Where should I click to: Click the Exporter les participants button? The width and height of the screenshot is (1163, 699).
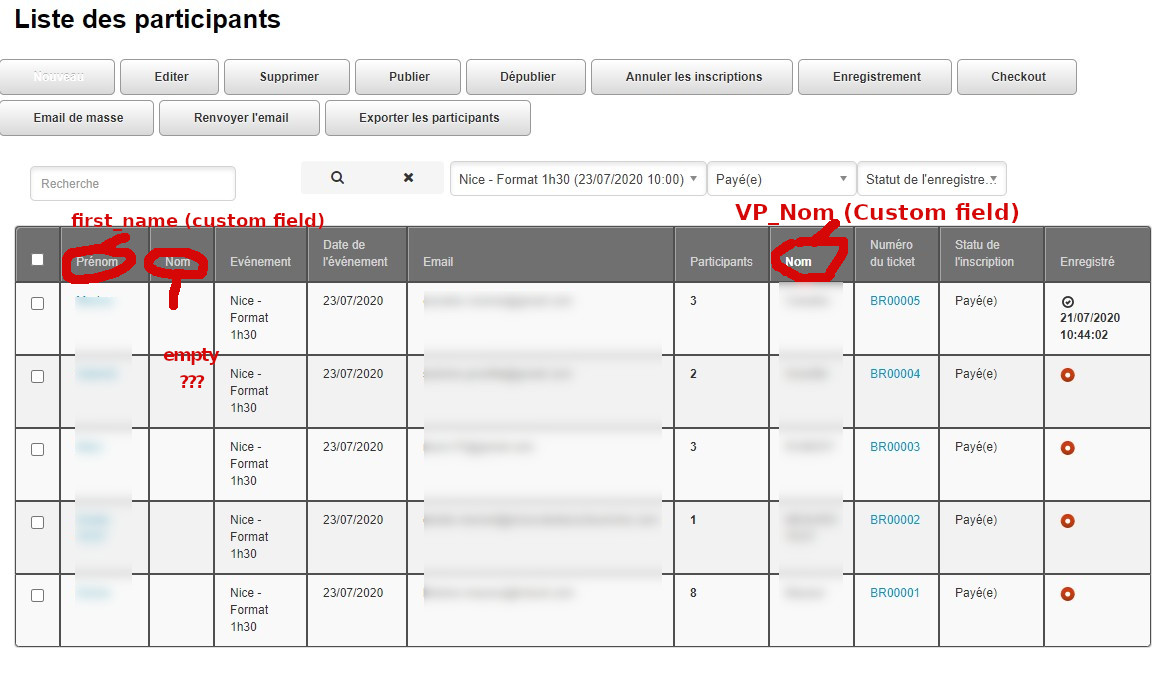[x=428, y=118]
